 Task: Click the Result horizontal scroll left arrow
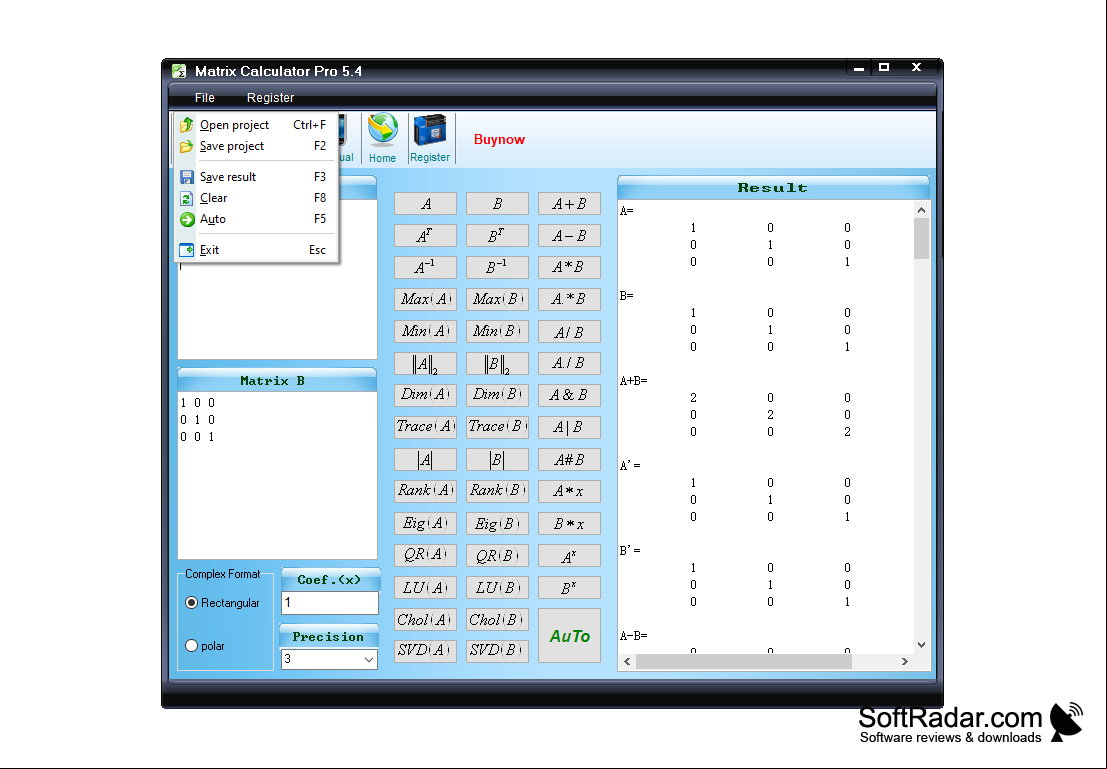click(x=627, y=662)
